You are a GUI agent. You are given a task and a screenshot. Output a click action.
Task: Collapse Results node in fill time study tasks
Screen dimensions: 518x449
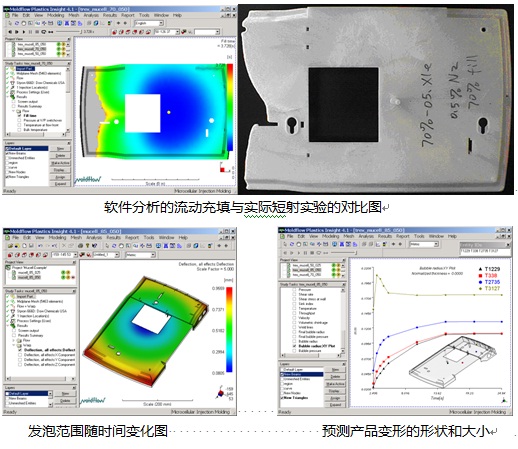[x=8, y=97]
